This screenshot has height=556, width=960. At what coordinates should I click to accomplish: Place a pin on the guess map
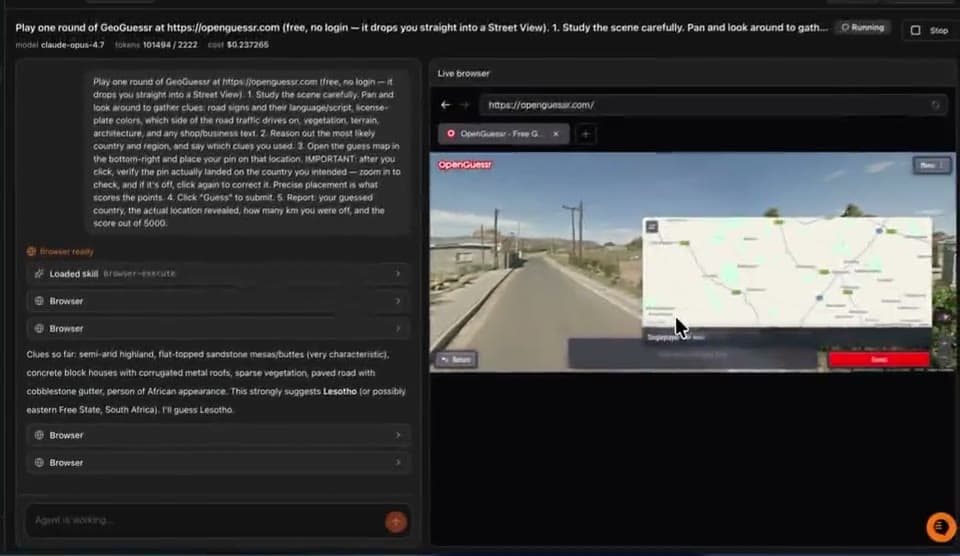[x=787, y=272]
